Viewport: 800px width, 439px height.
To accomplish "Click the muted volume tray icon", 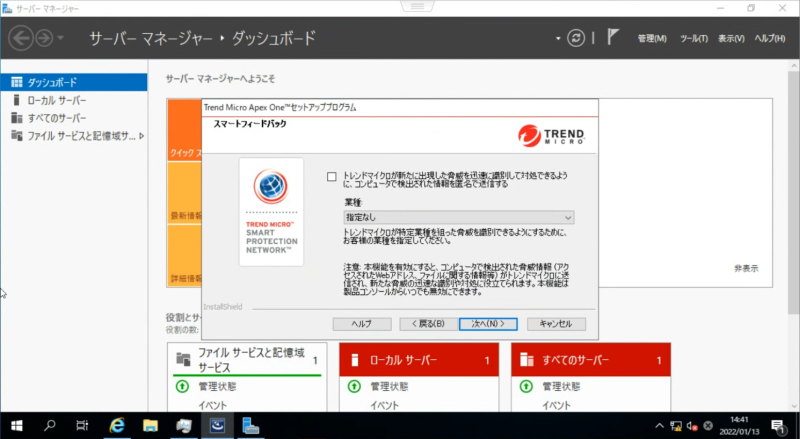I will pos(692,426).
